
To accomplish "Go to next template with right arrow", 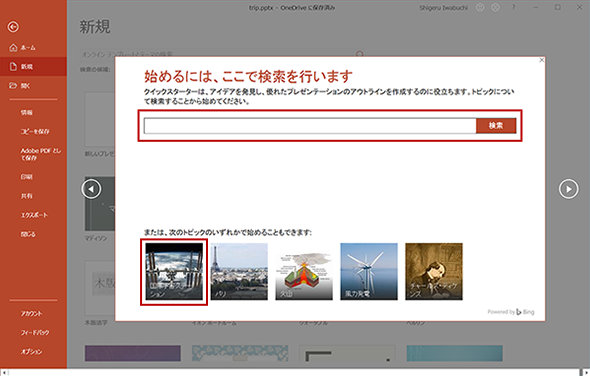I will (569, 189).
